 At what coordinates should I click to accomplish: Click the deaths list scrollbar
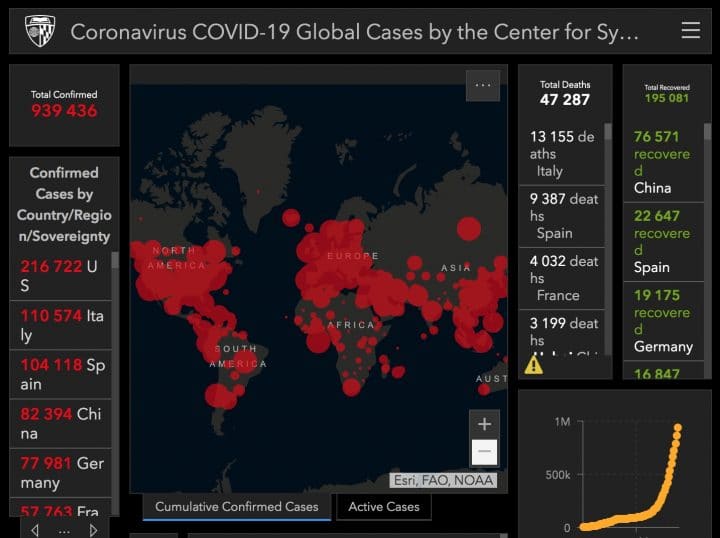click(608, 200)
